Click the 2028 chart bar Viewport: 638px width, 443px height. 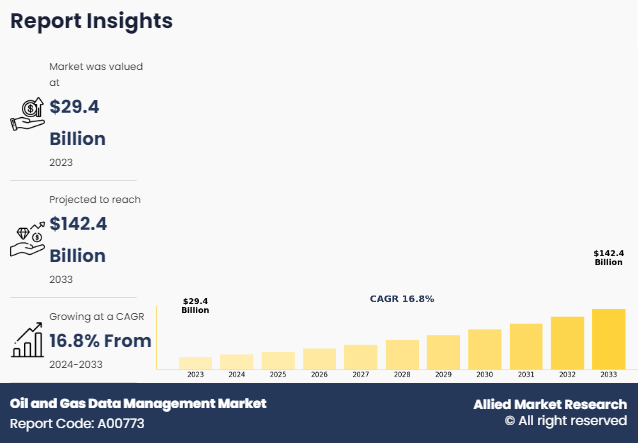402,354
